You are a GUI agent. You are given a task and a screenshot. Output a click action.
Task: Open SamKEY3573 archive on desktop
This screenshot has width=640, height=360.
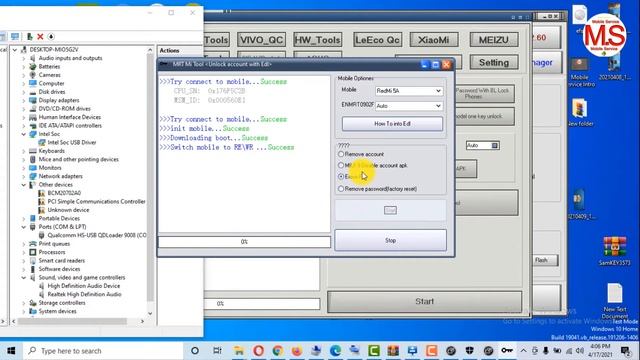pos(615,251)
